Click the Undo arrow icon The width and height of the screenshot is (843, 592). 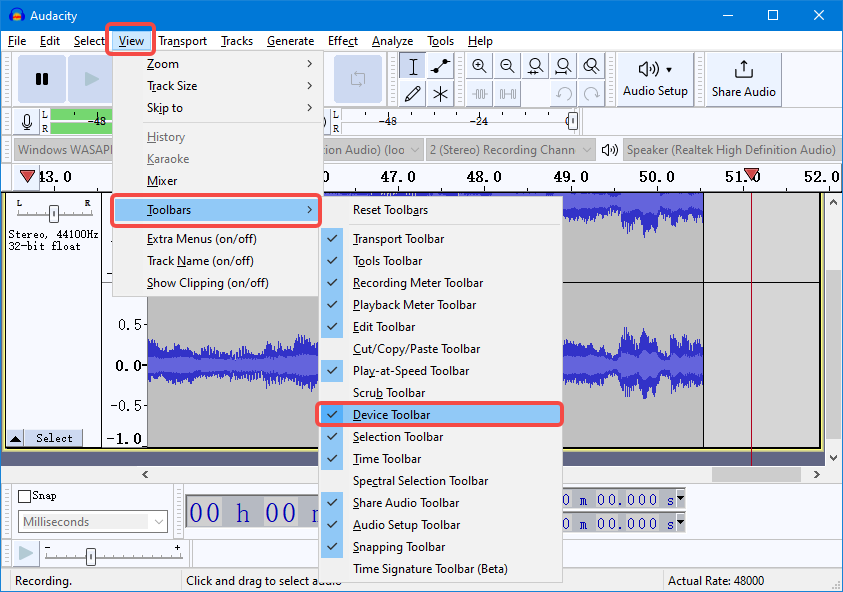coord(563,94)
